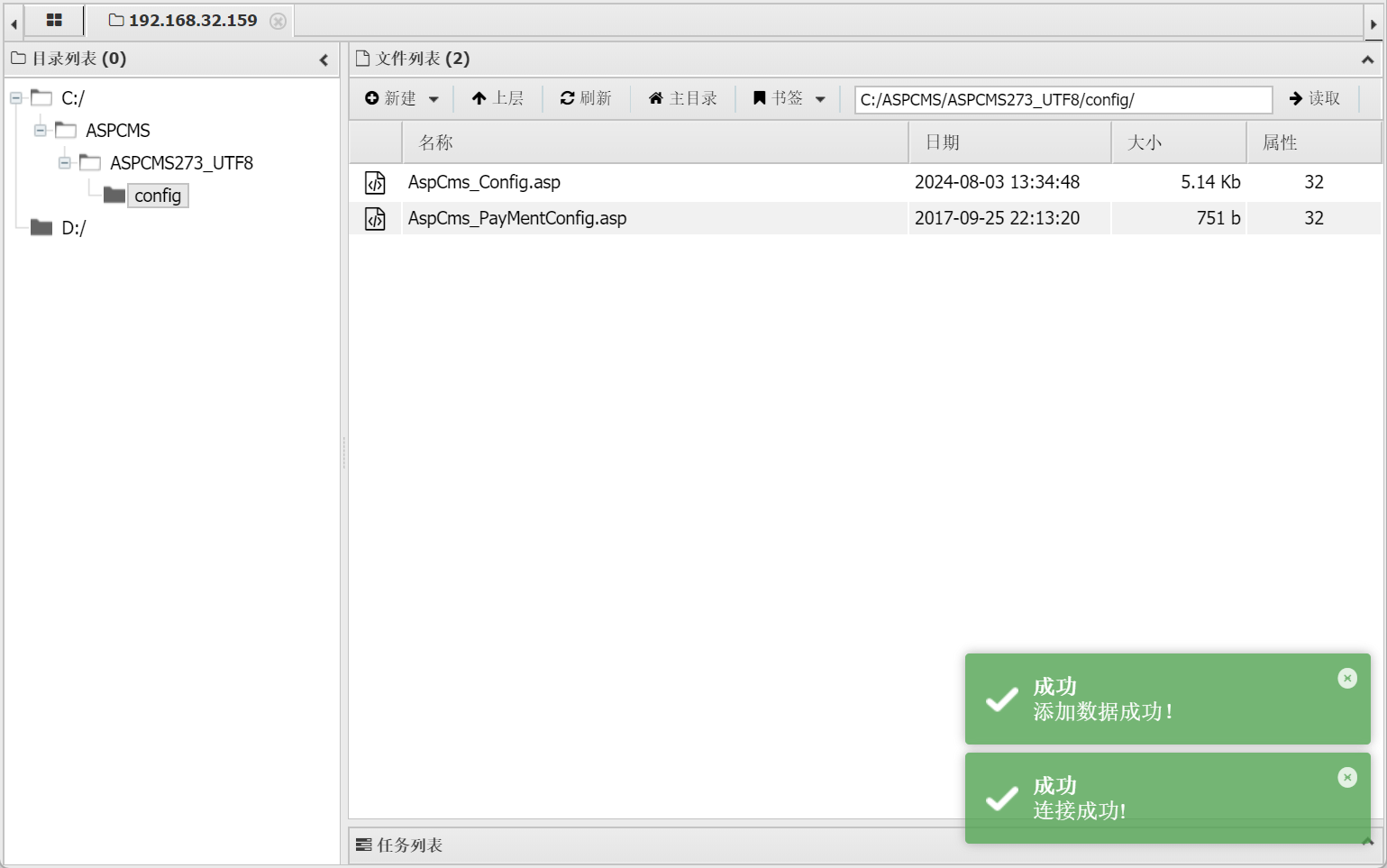Viewport: 1387px width, 868px height.
Task: Click the 添加数据成功 success toast
Action: coord(1167,699)
